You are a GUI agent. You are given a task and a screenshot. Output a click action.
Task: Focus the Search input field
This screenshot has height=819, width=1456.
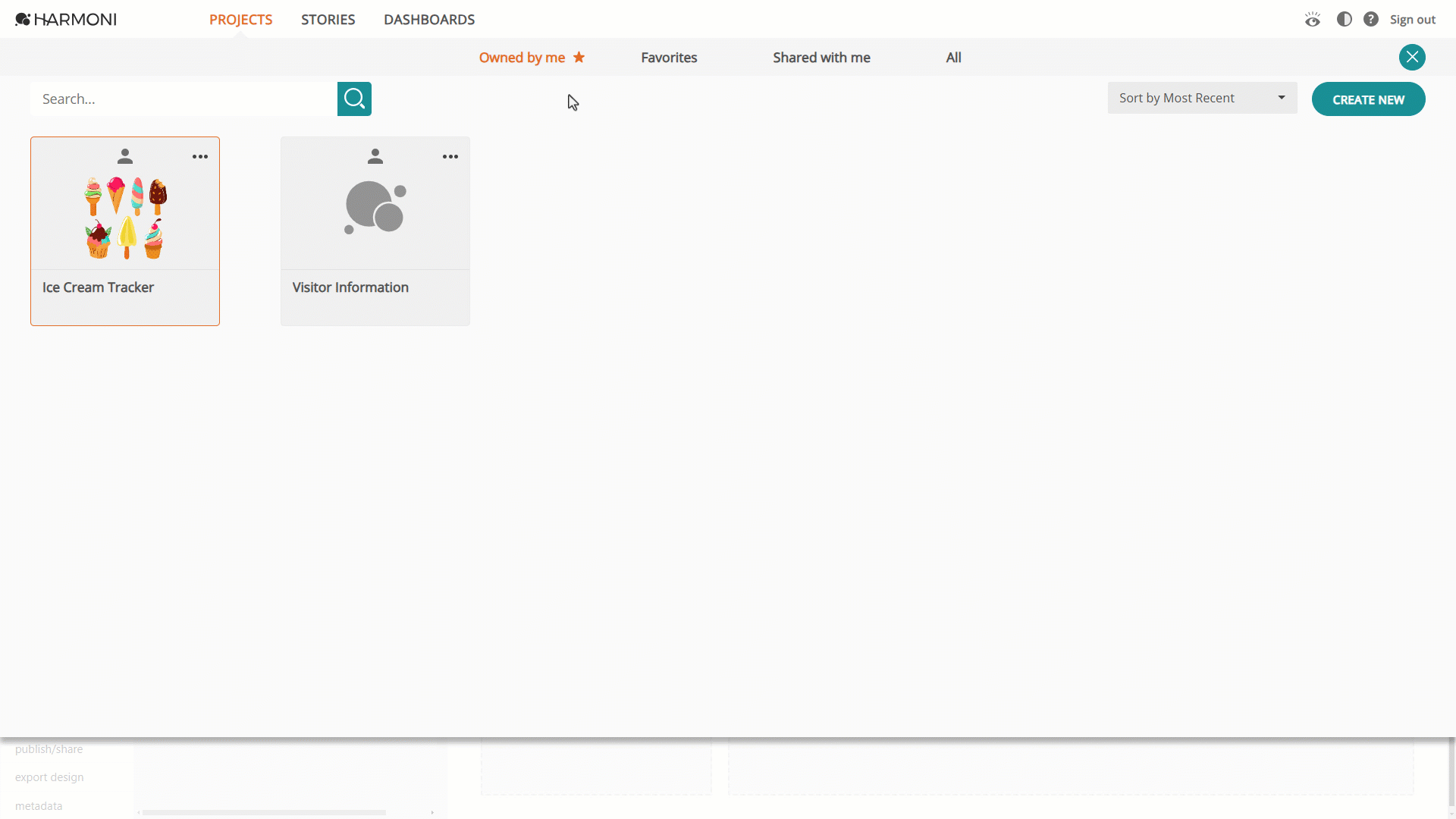pos(184,99)
